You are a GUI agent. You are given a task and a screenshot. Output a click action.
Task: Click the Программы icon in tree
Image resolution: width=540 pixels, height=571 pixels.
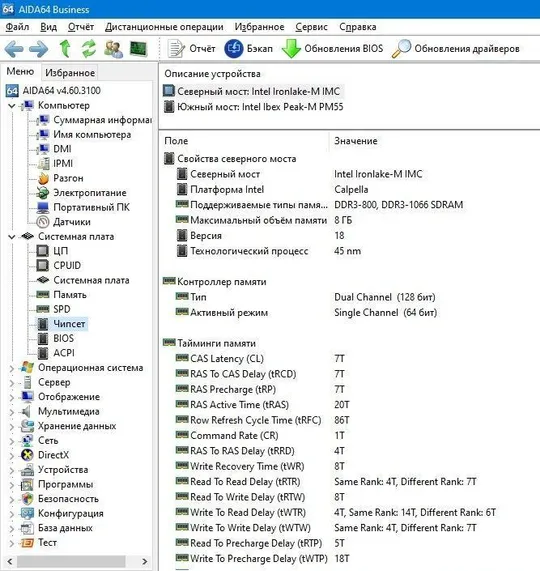click(x=28, y=484)
